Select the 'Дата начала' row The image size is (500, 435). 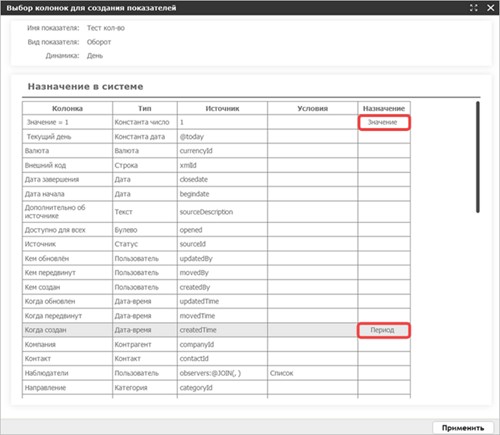(x=216, y=194)
